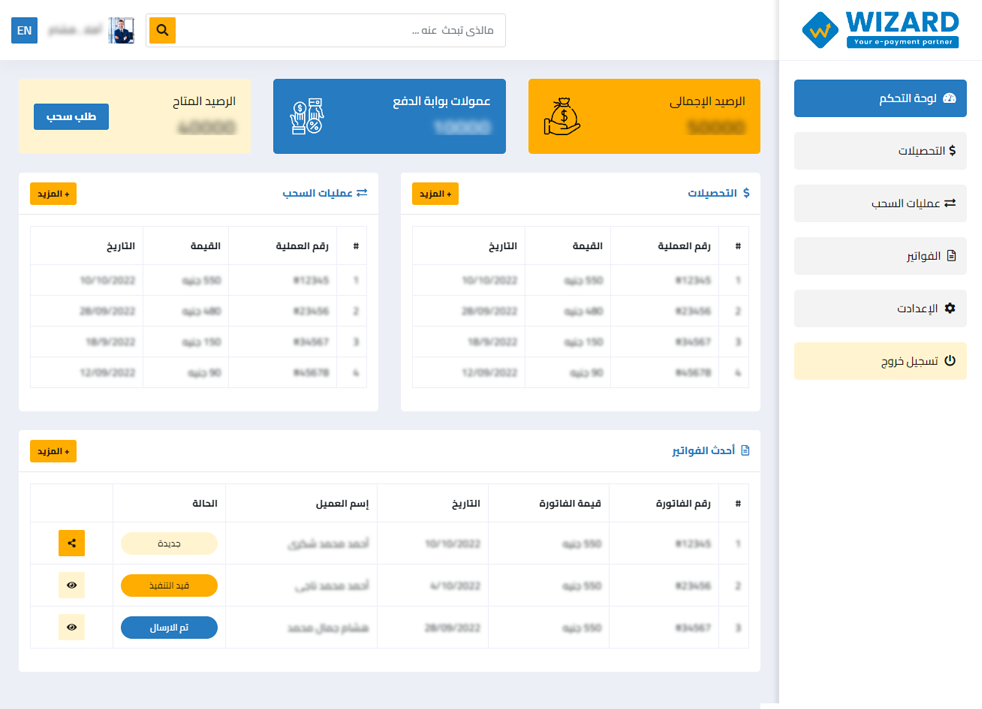Switch language with the EN button
982x709 pixels.
click(x=24, y=31)
